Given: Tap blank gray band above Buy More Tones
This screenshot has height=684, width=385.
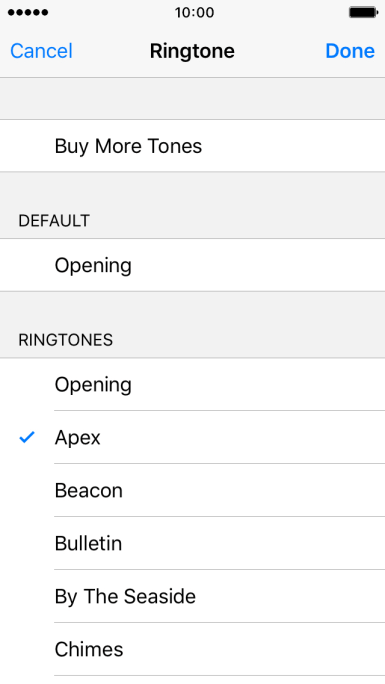Looking at the screenshot, I should click(192, 99).
